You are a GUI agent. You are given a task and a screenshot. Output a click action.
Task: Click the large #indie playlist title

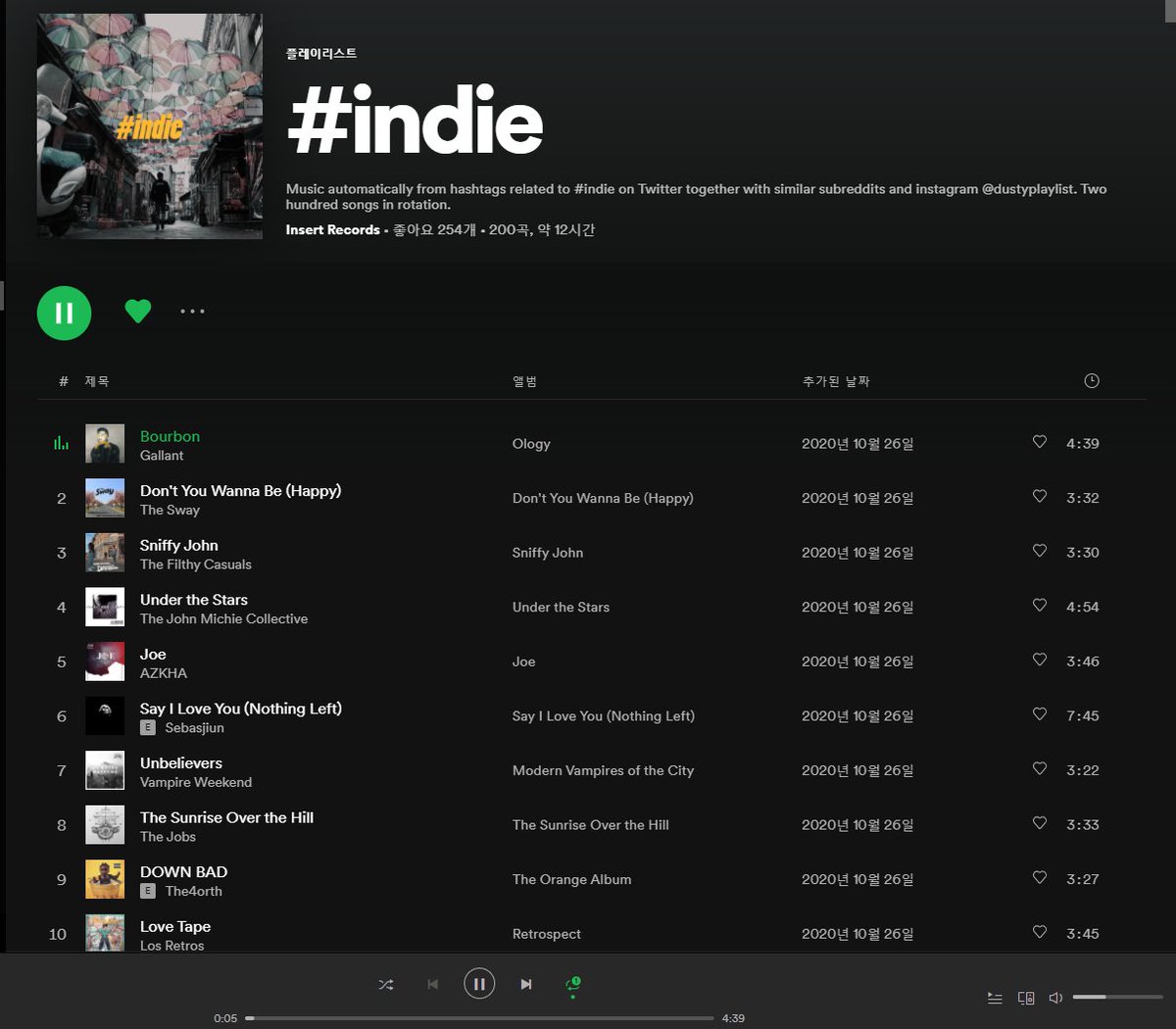point(416,121)
